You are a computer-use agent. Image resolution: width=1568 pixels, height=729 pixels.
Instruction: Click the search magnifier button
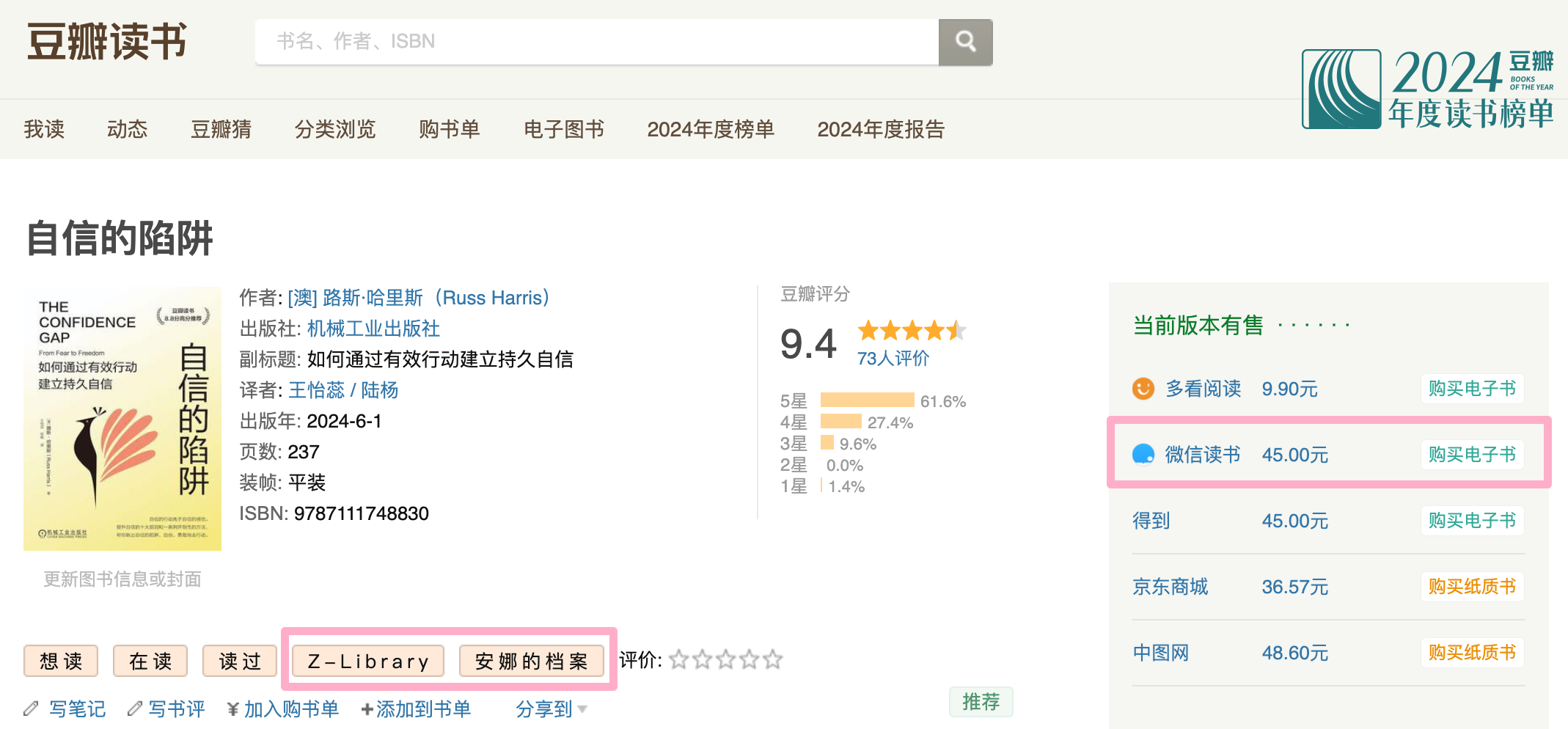coord(965,42)
